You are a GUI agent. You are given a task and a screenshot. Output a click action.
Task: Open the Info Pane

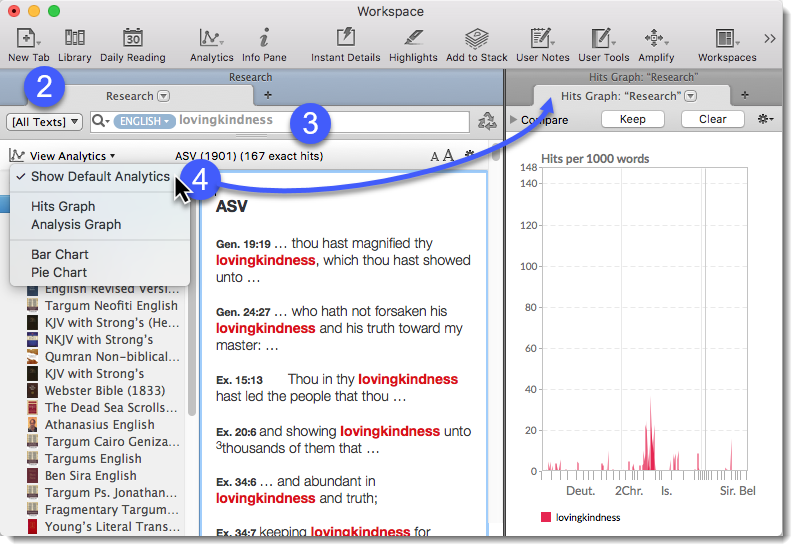[x=264, y=38]
